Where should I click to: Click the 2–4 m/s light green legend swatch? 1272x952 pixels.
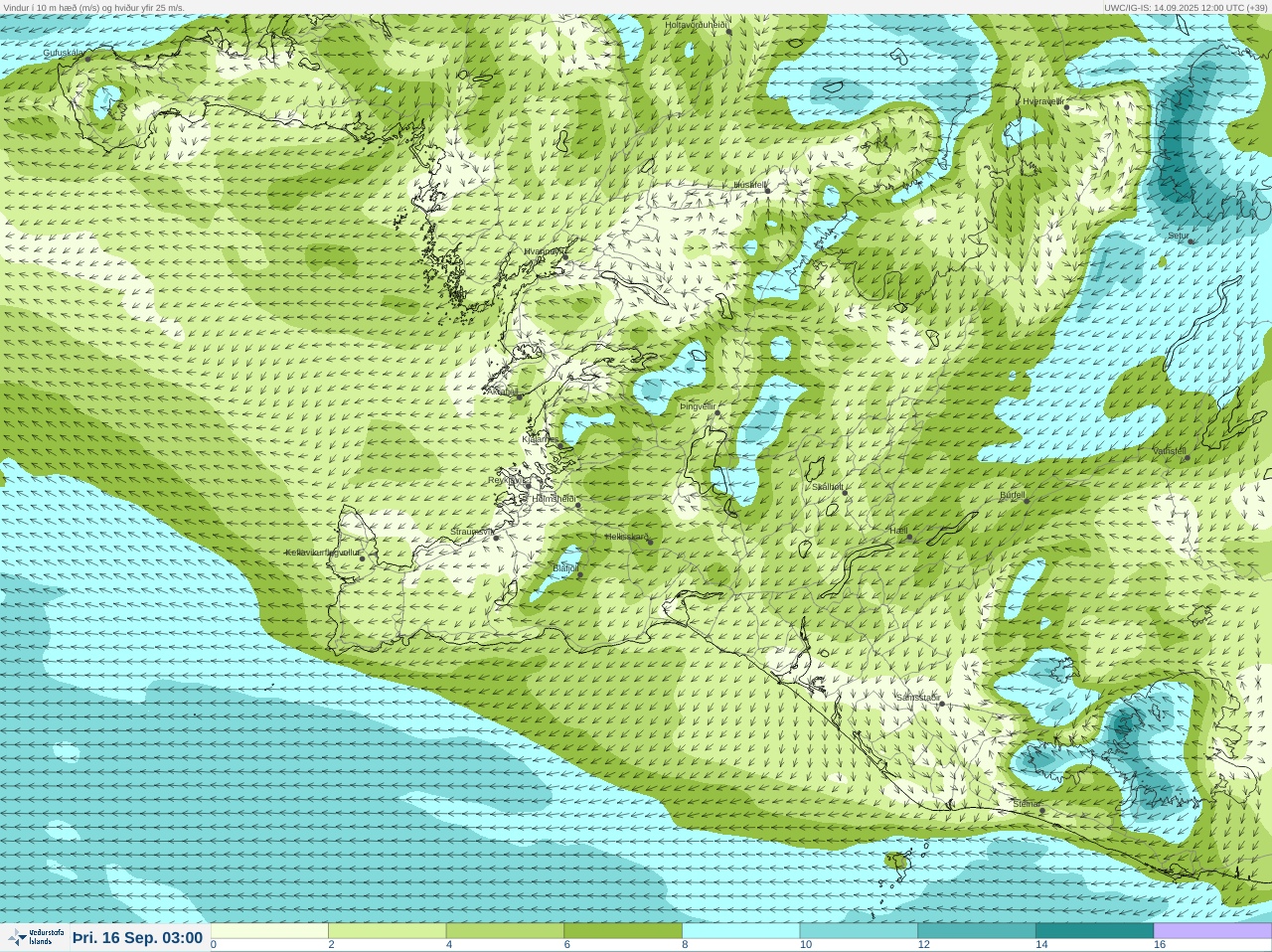[x=388, y=931]
